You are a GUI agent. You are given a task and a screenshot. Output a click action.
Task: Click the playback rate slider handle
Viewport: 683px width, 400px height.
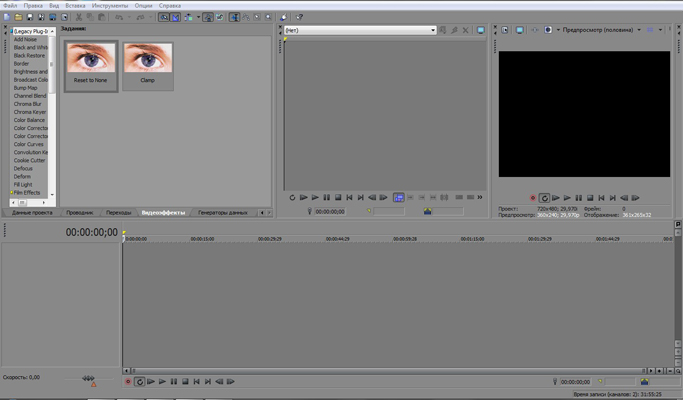pos(88,378)
